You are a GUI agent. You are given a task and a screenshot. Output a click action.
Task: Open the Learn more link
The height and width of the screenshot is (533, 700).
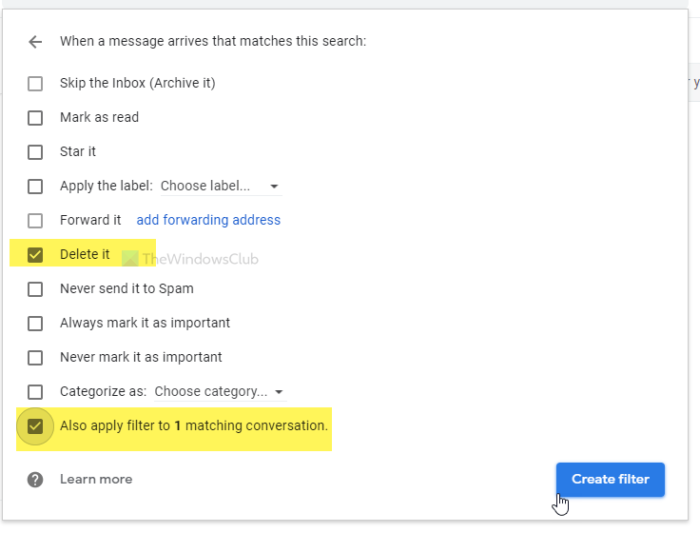point(96,480)
